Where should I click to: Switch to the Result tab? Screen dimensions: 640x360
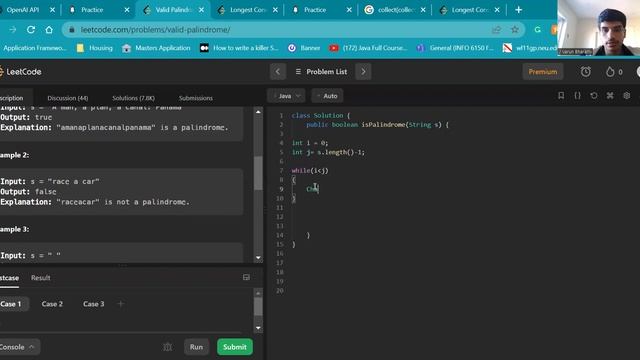point(40,278)
